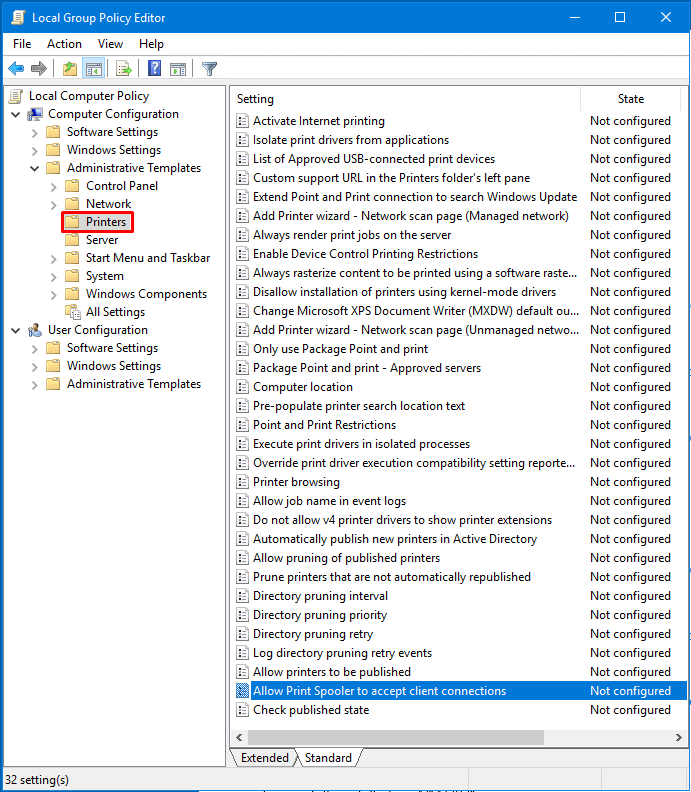The height and width of the screenshot is (792, 691).
Task: Select the Point and Print Restrictions setting
Action: click(x=324, y=425)
